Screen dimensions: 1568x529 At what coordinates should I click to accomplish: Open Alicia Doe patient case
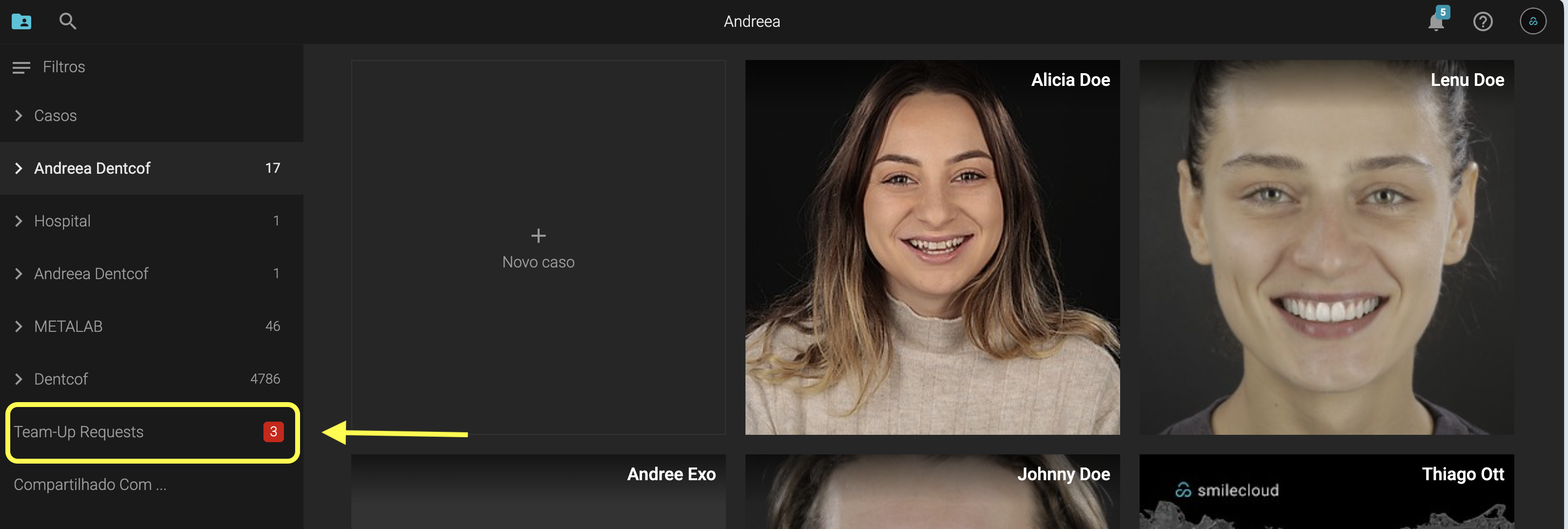click(x=932, y=247)
